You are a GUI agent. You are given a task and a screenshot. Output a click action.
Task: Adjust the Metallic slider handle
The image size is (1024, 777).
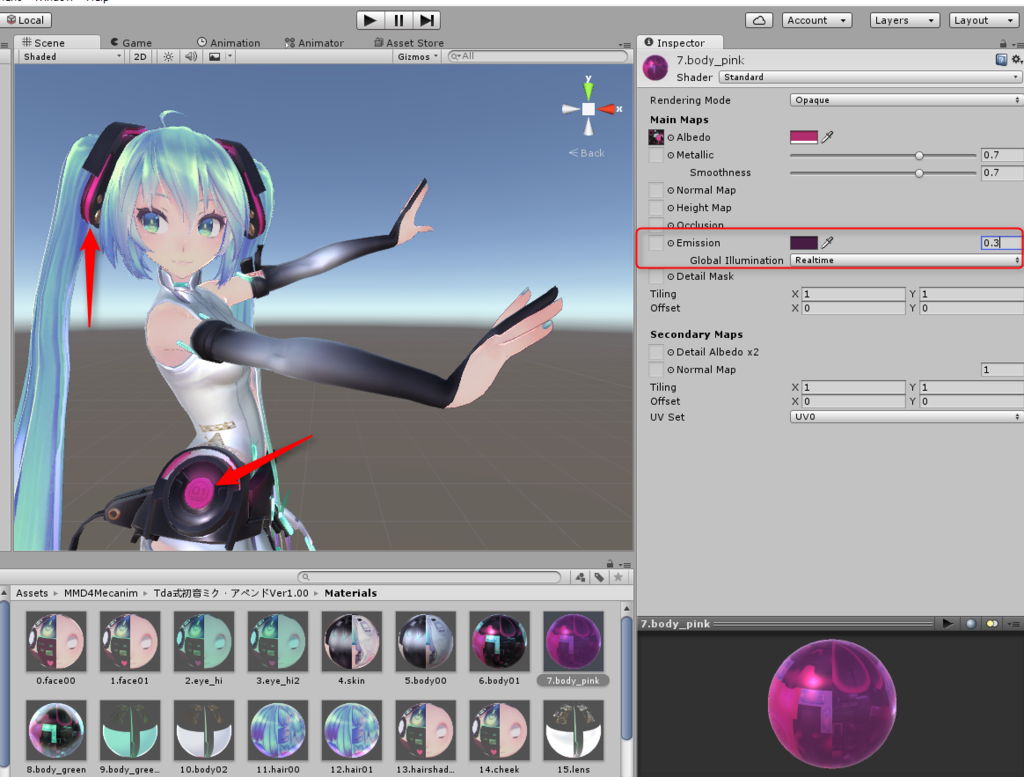[920, 155]
